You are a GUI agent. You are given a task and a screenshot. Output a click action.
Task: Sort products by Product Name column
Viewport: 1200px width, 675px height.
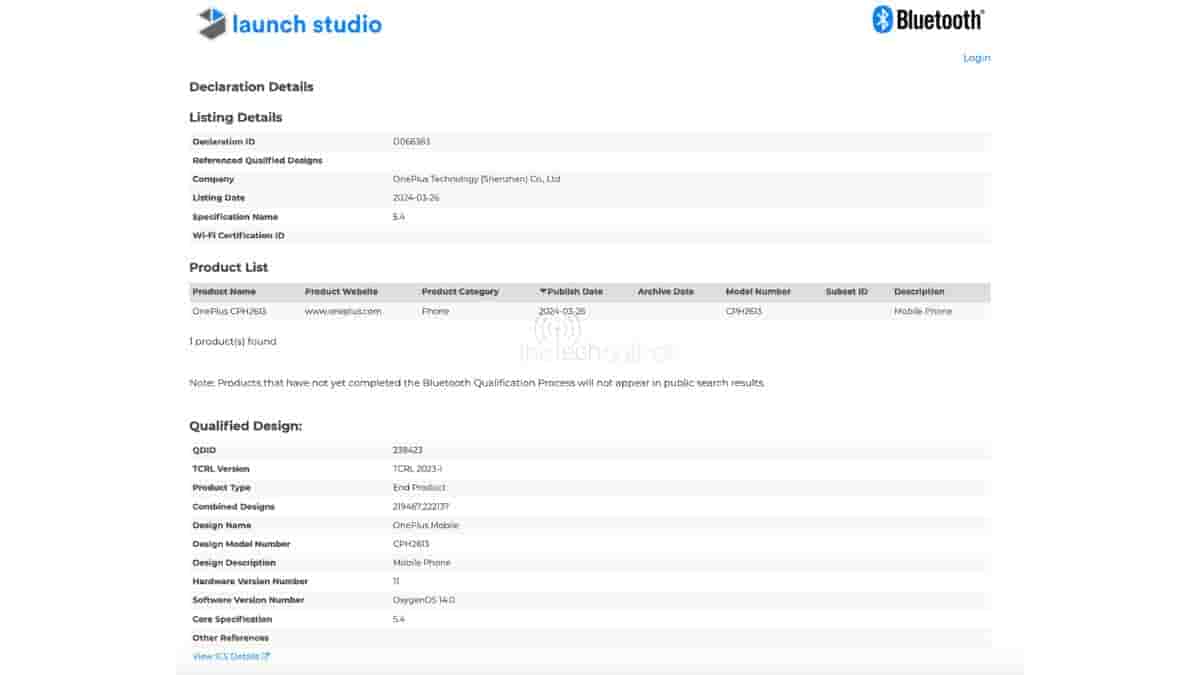click(224, 291)
